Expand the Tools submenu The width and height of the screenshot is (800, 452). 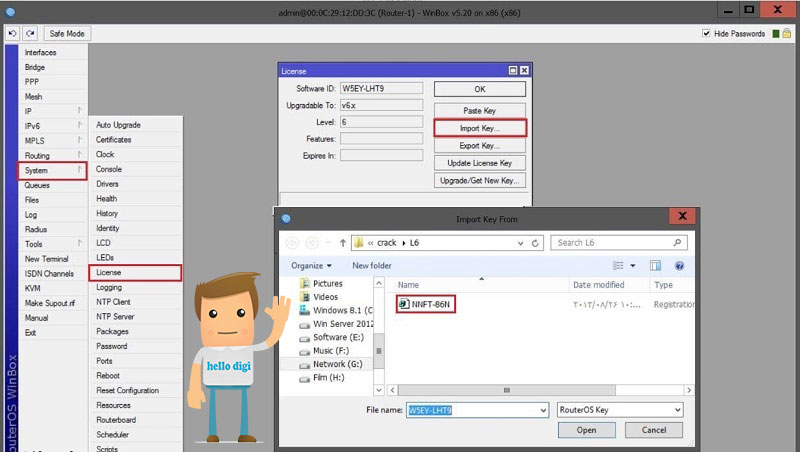[x=80, y=243]
